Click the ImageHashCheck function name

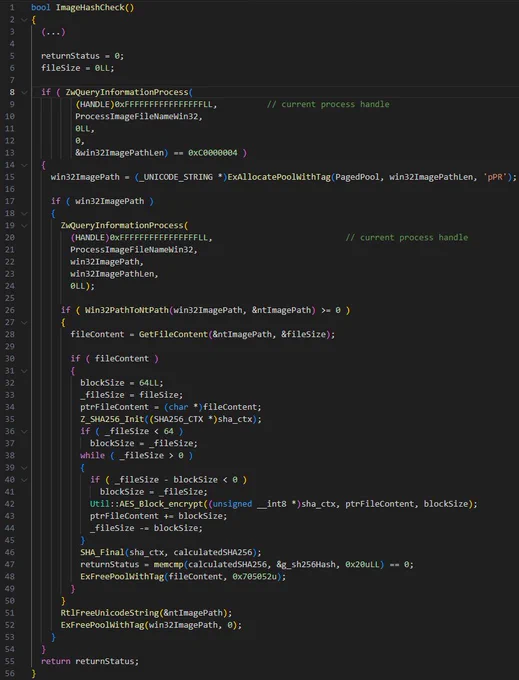(x=90, y=7)
